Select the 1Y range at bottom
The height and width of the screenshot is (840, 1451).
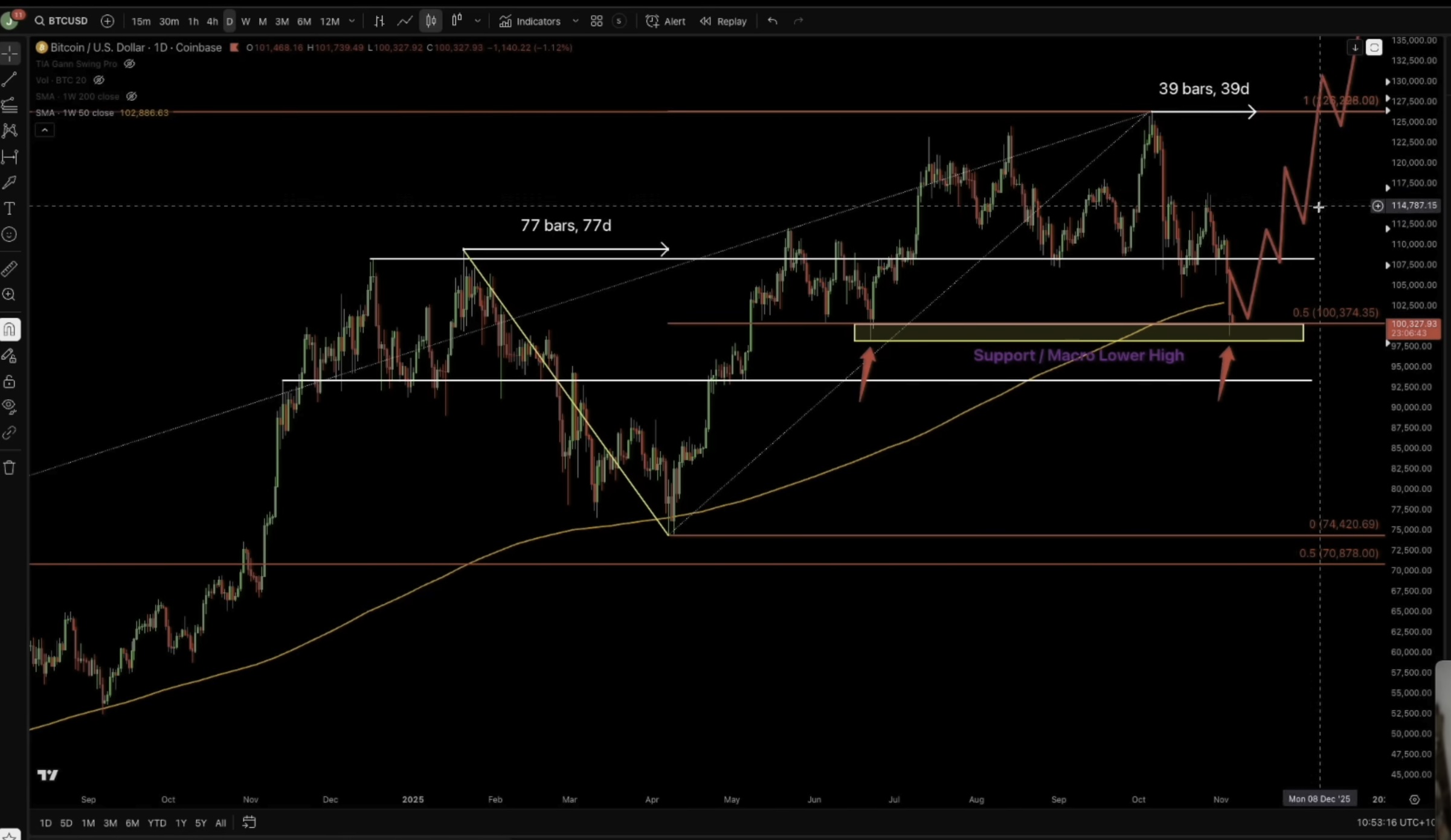point(181,822)
